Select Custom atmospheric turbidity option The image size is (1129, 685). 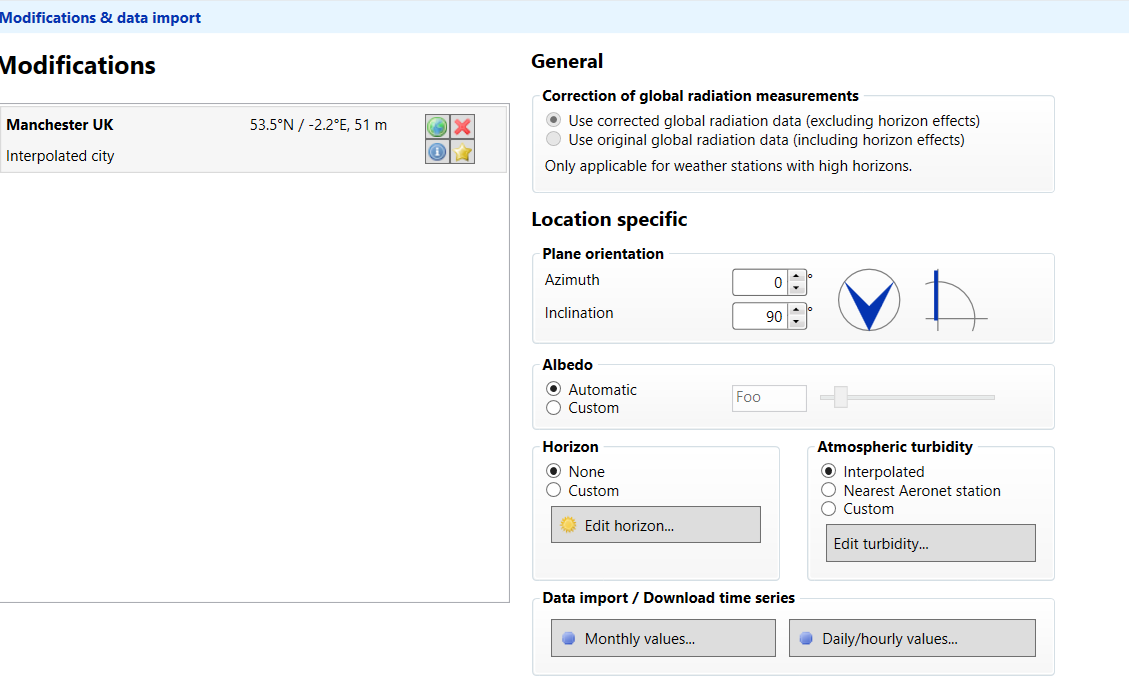tap(828, 509)
